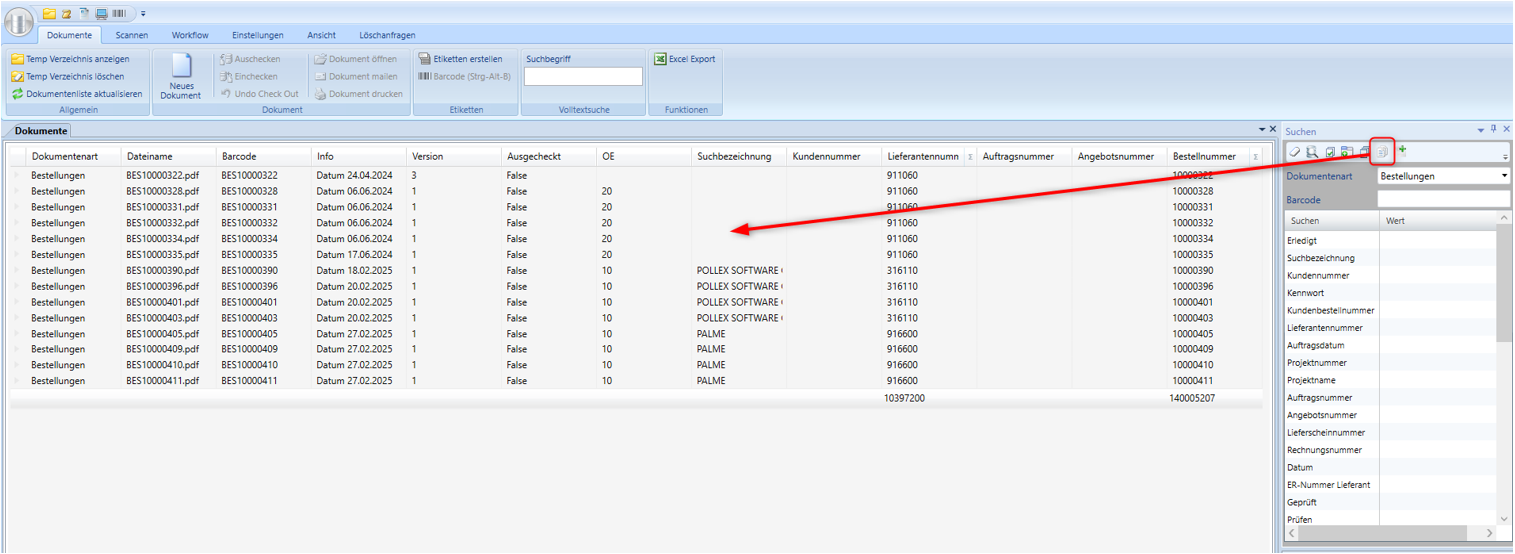Click the green plus add icon

(x=1402, y=150)
